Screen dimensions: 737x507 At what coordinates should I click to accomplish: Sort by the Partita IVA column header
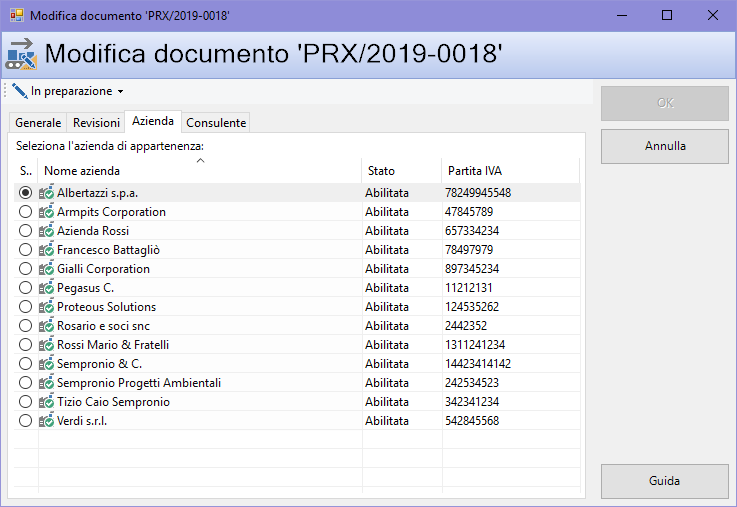coord(510,171)
